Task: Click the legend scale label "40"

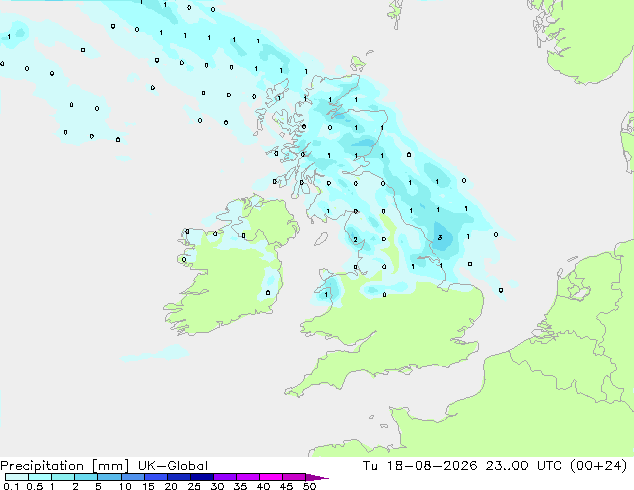Action: [263, 486]
